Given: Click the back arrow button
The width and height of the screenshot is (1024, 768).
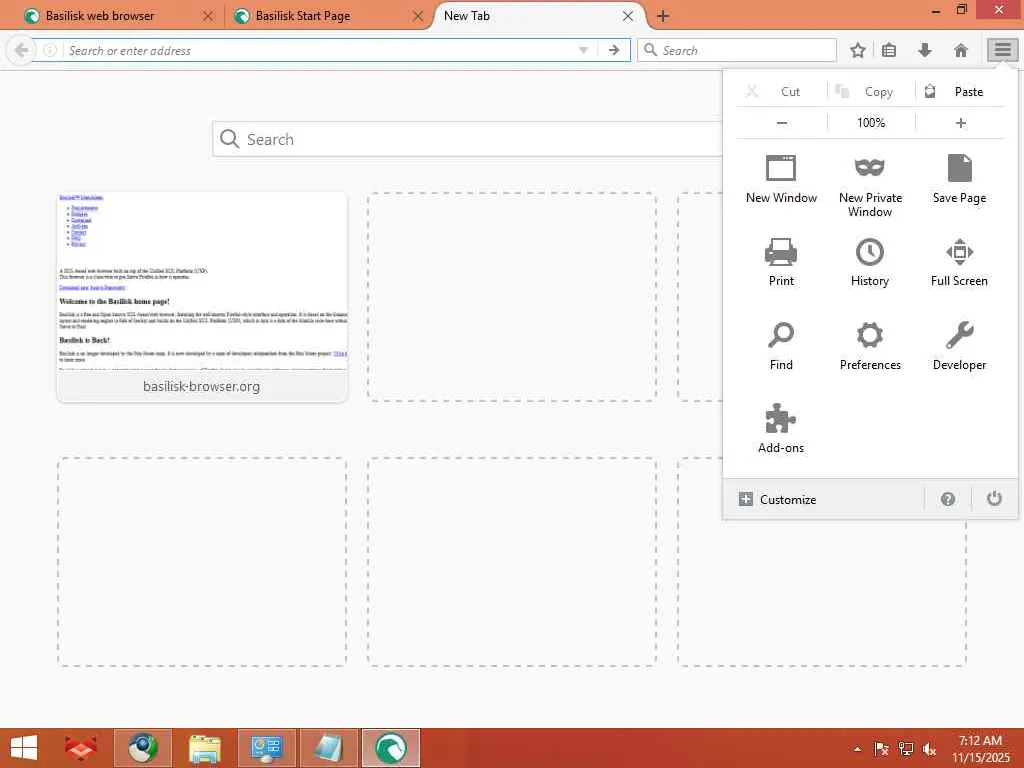Looking at the screenshot, I should pos(21,50).
